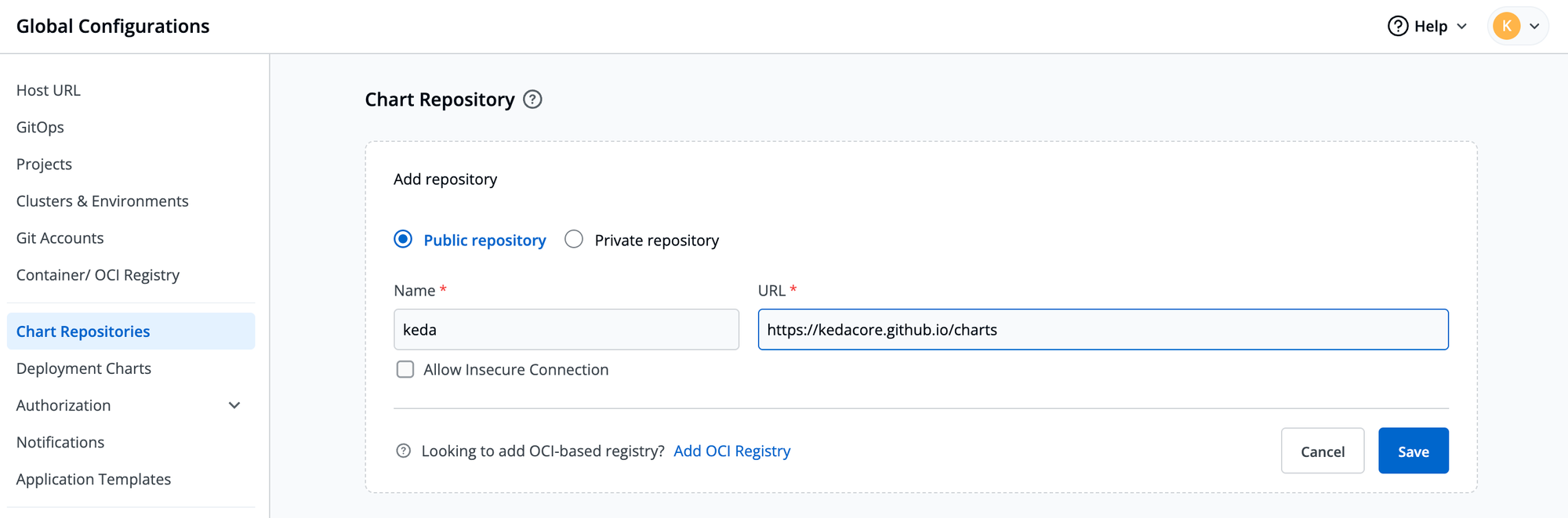Open Clusters & Environments settings
The image size is (1568, 518).
point(103,201)
